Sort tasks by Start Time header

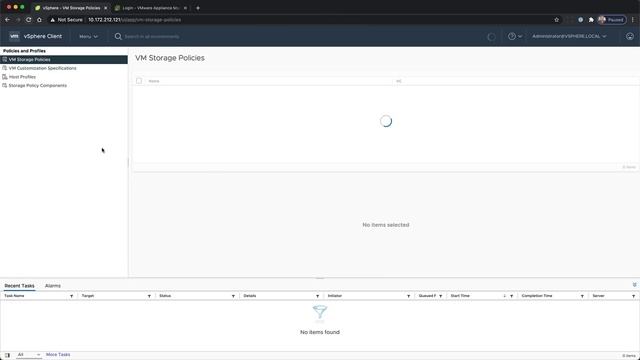[460, 296]
